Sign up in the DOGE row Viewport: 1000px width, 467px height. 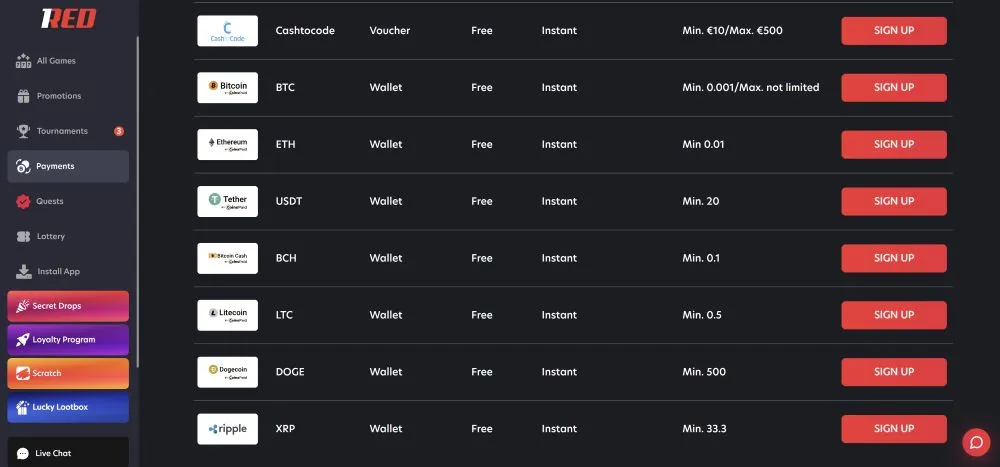click(x=893, y=372)
